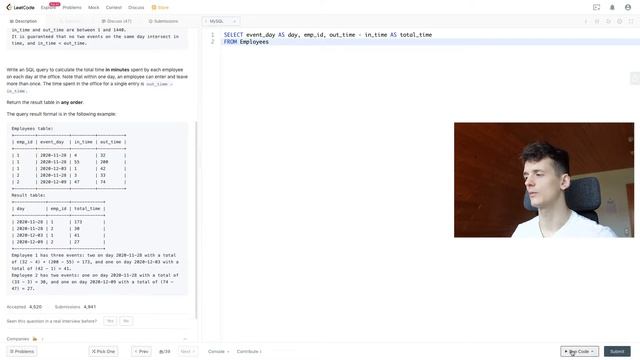
Task: Open the Console dropdown
Action: point(218,351)
